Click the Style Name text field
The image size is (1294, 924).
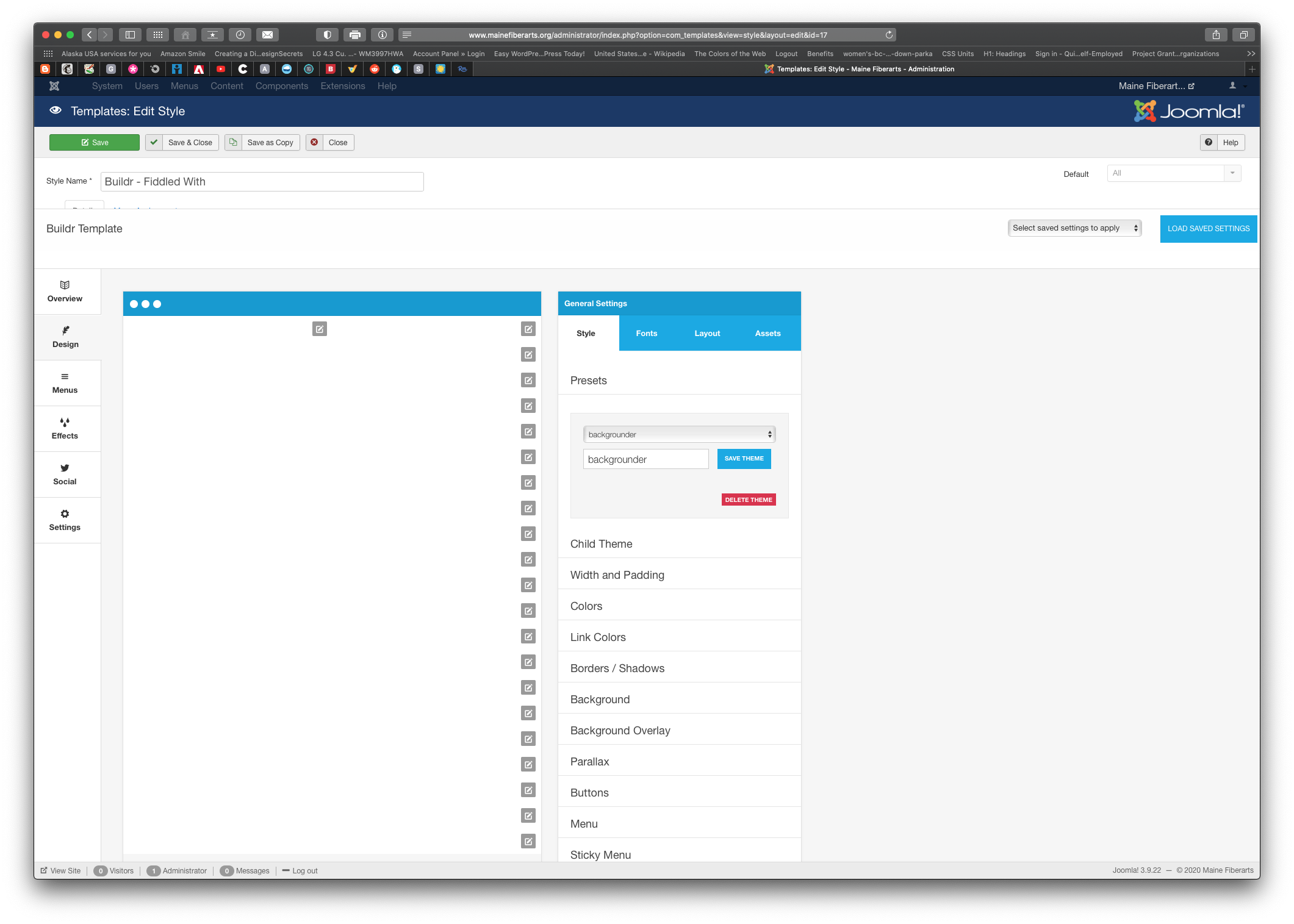262,182
